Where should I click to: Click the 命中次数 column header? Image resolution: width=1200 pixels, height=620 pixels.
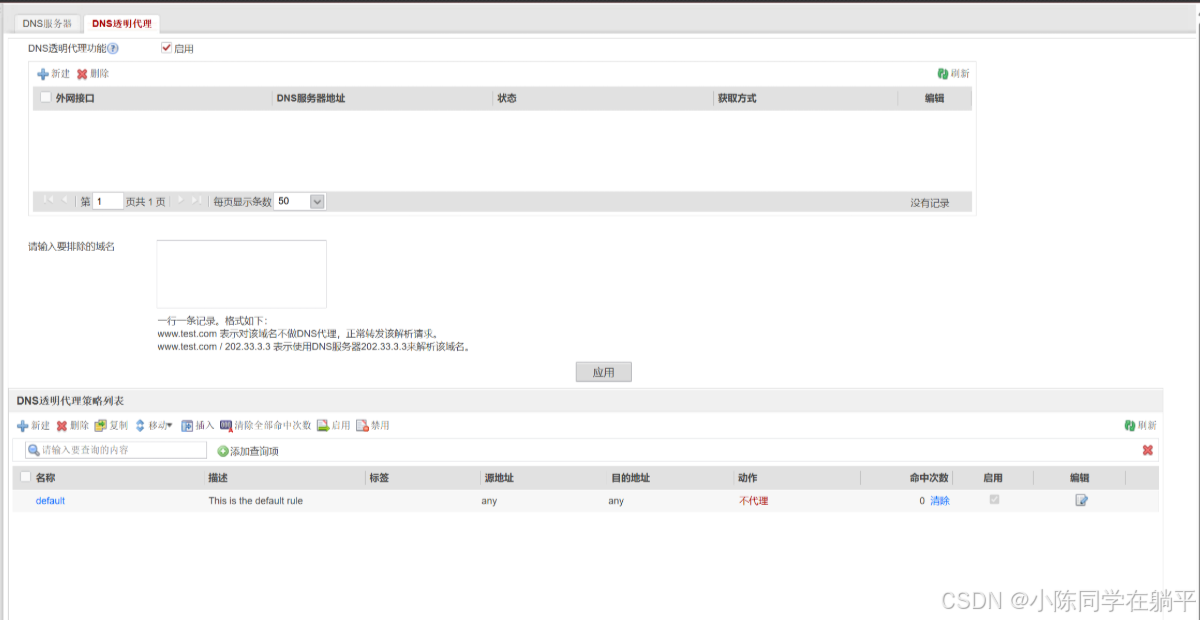point(929,478)
